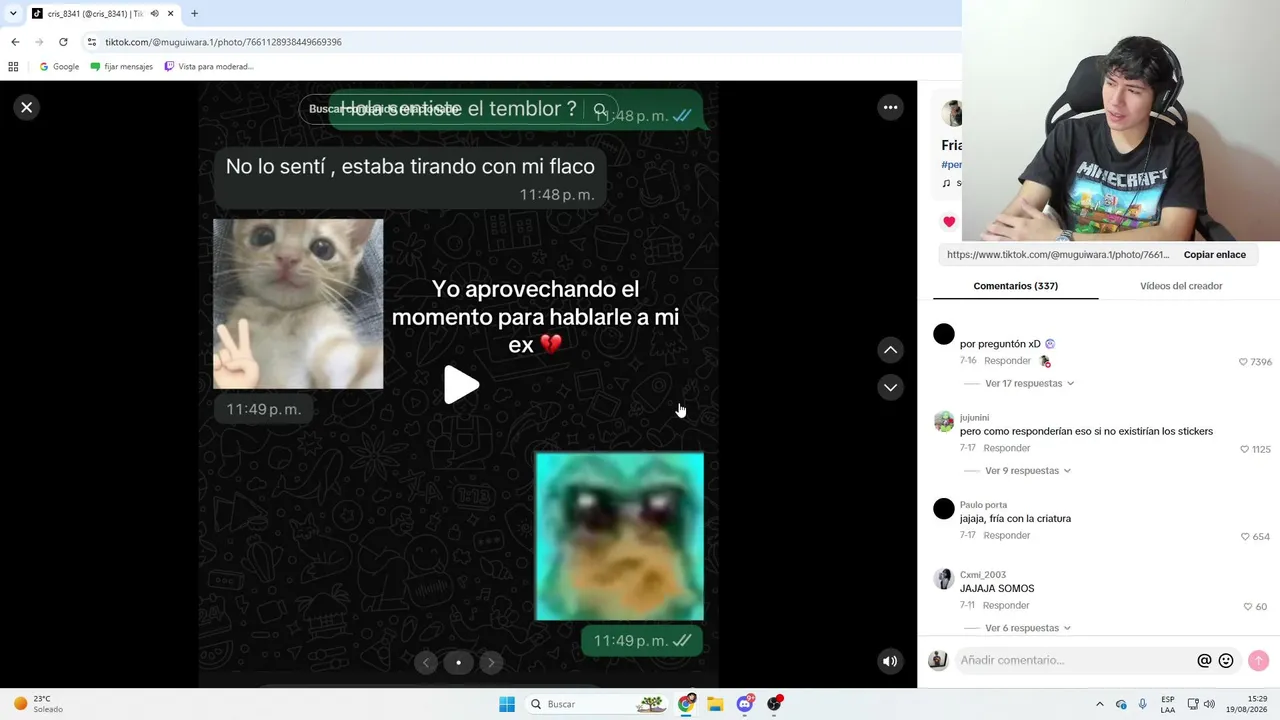Open the browser tab search dropdown

pyautogui.click(x=13, y=13)
